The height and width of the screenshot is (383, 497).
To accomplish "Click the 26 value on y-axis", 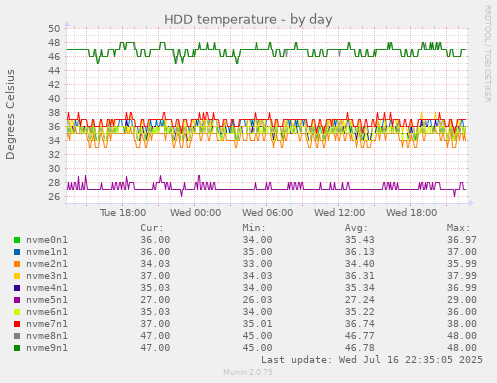I will click(54, 197).
